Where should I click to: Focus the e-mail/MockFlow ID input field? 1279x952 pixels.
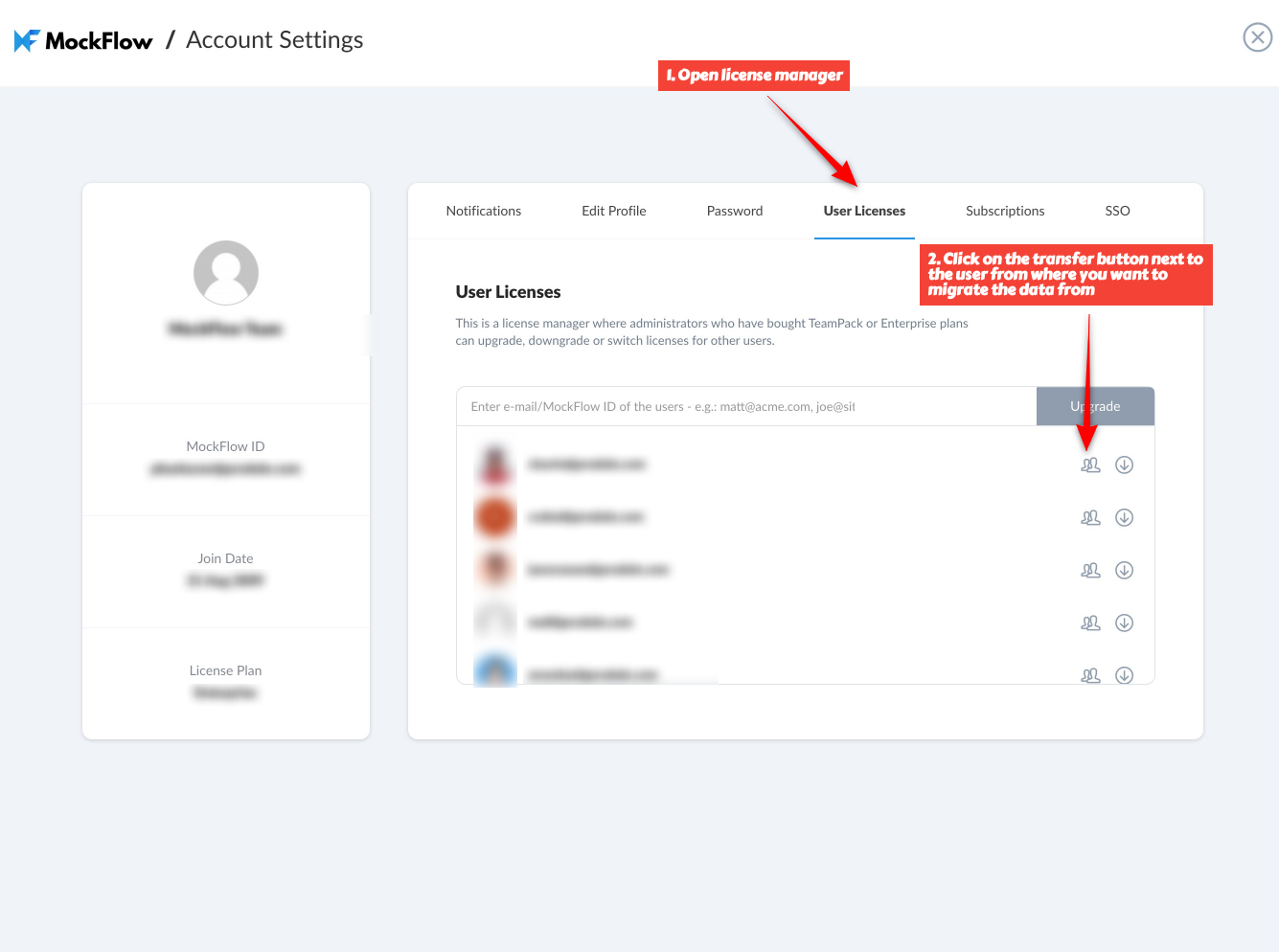(746, 406)
